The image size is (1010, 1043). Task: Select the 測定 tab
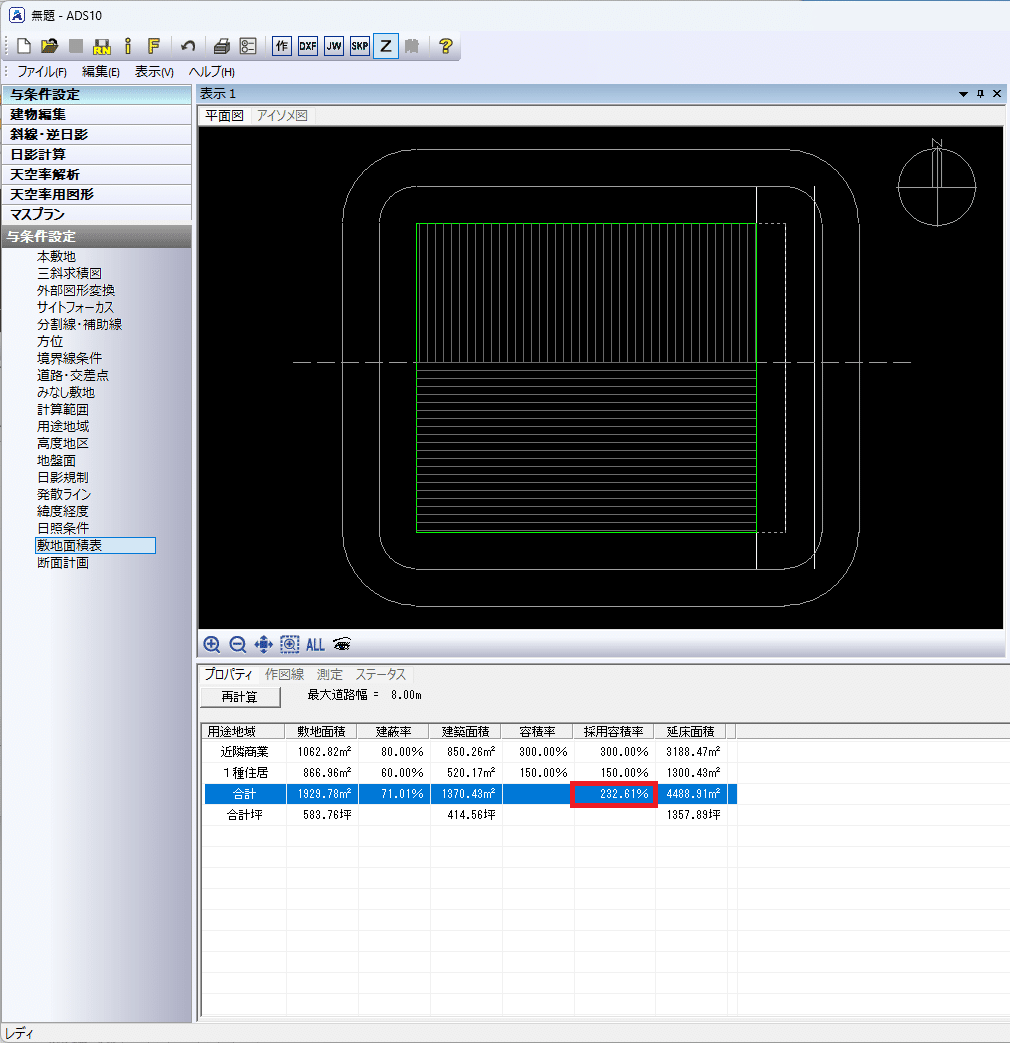329,674
